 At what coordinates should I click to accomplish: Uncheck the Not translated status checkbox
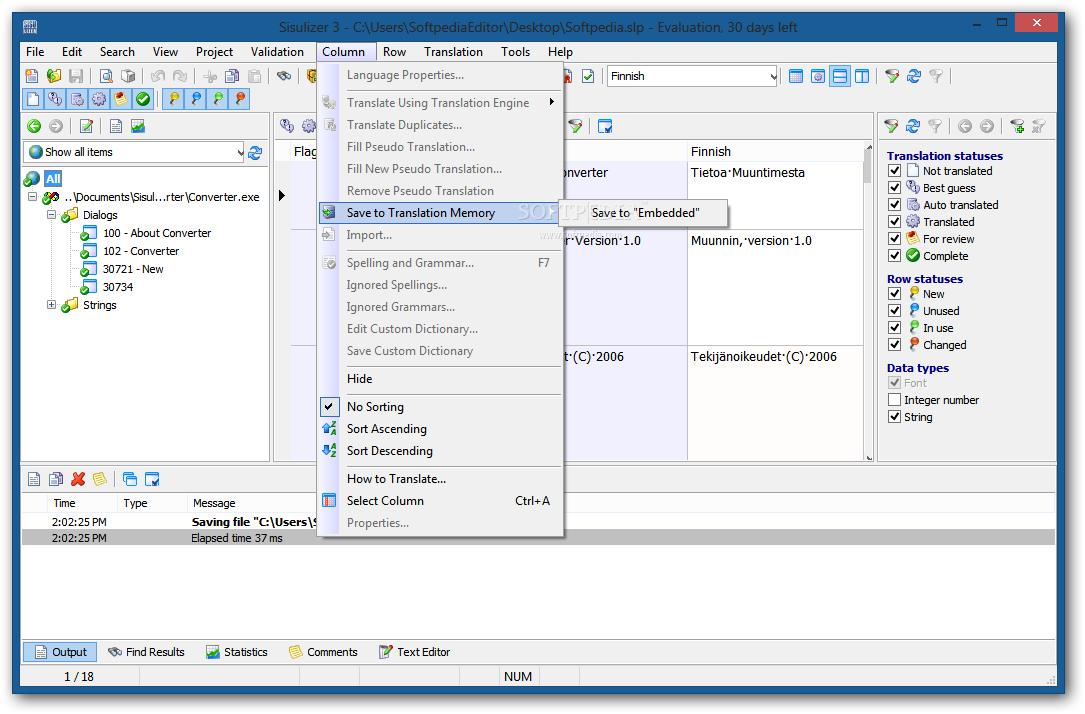894,171
